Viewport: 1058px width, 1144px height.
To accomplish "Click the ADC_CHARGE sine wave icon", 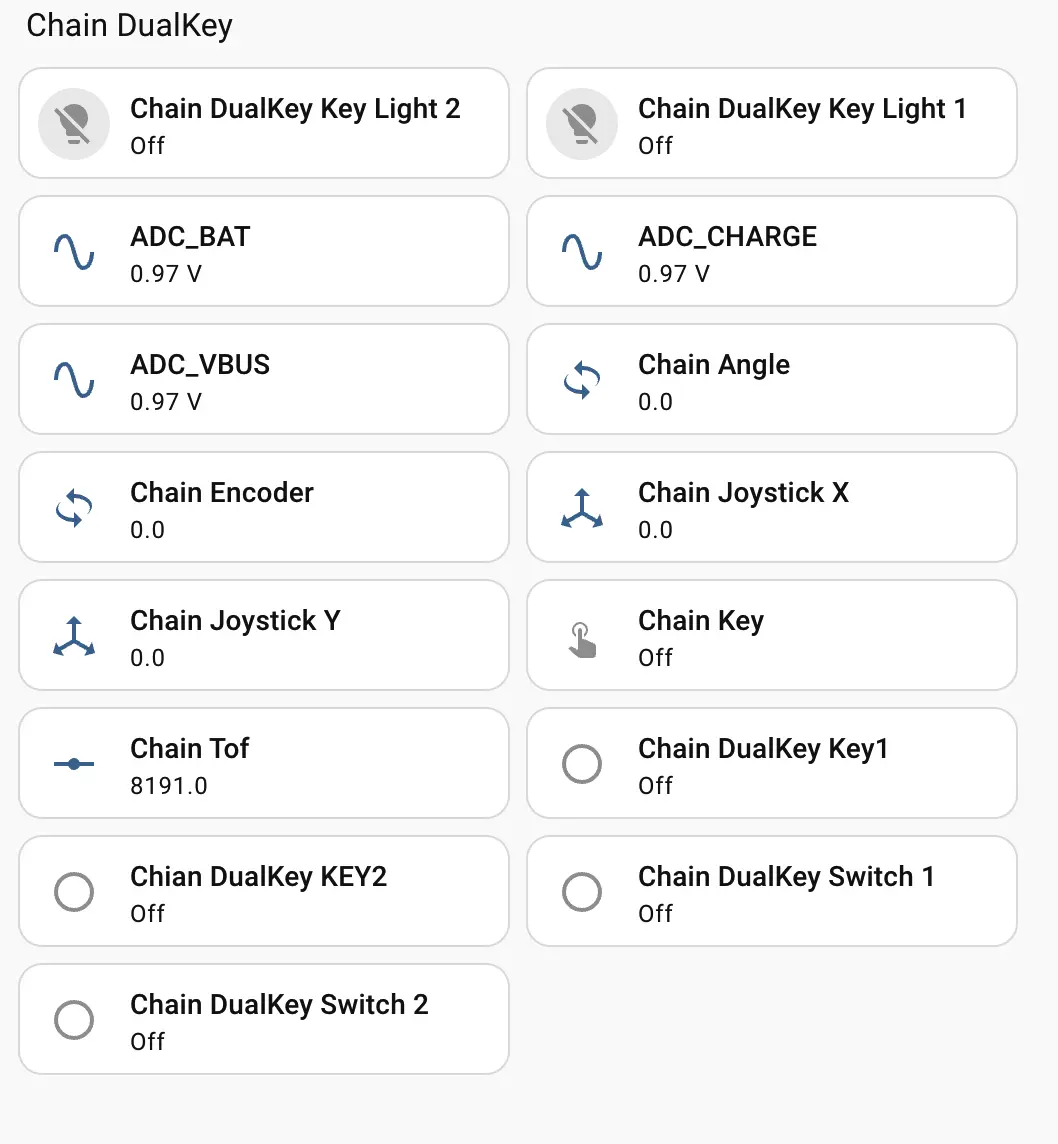I will pos(581,252).
